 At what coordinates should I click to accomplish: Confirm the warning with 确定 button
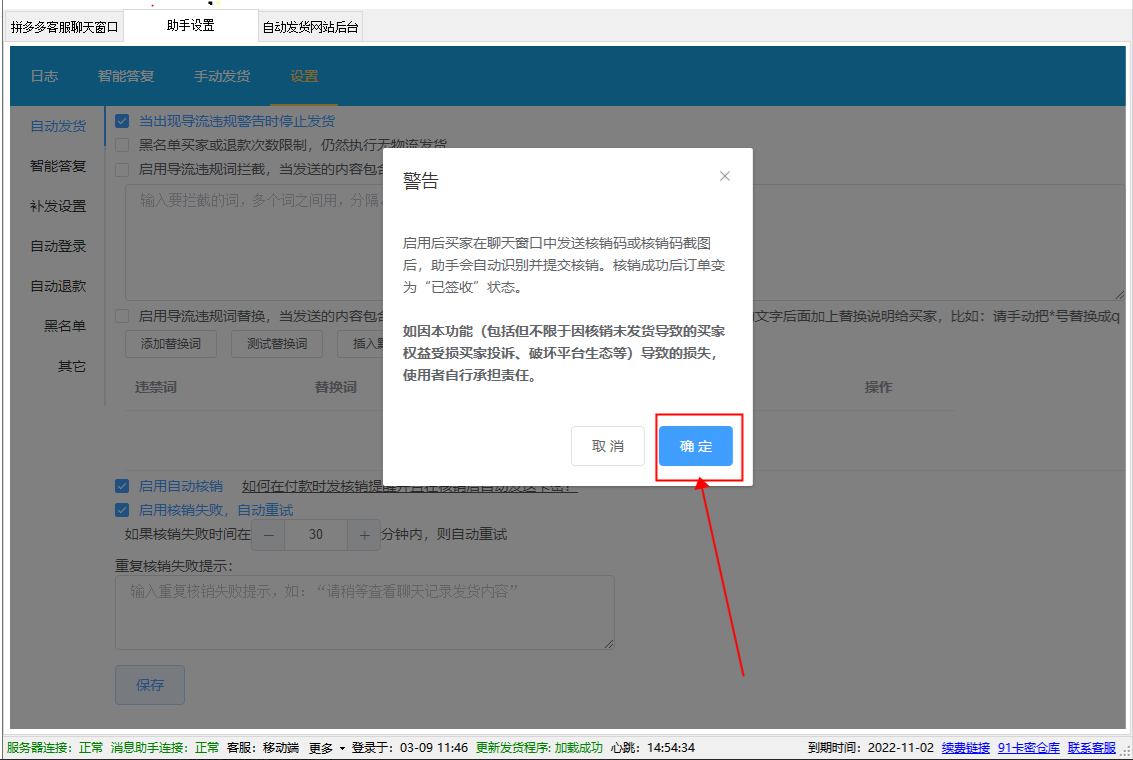pos(695,446)
